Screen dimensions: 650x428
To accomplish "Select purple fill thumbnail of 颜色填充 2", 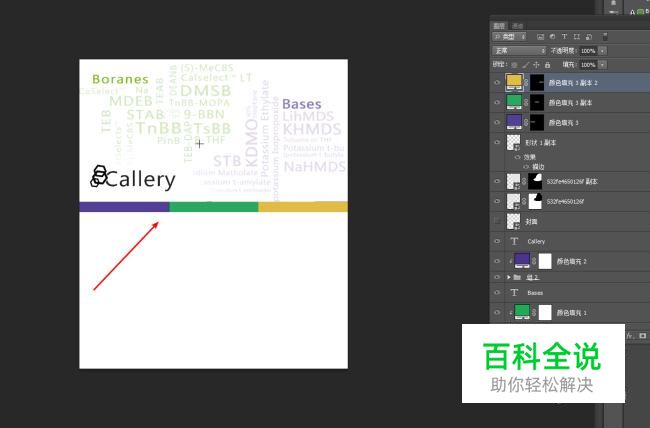I will (522, 261).
